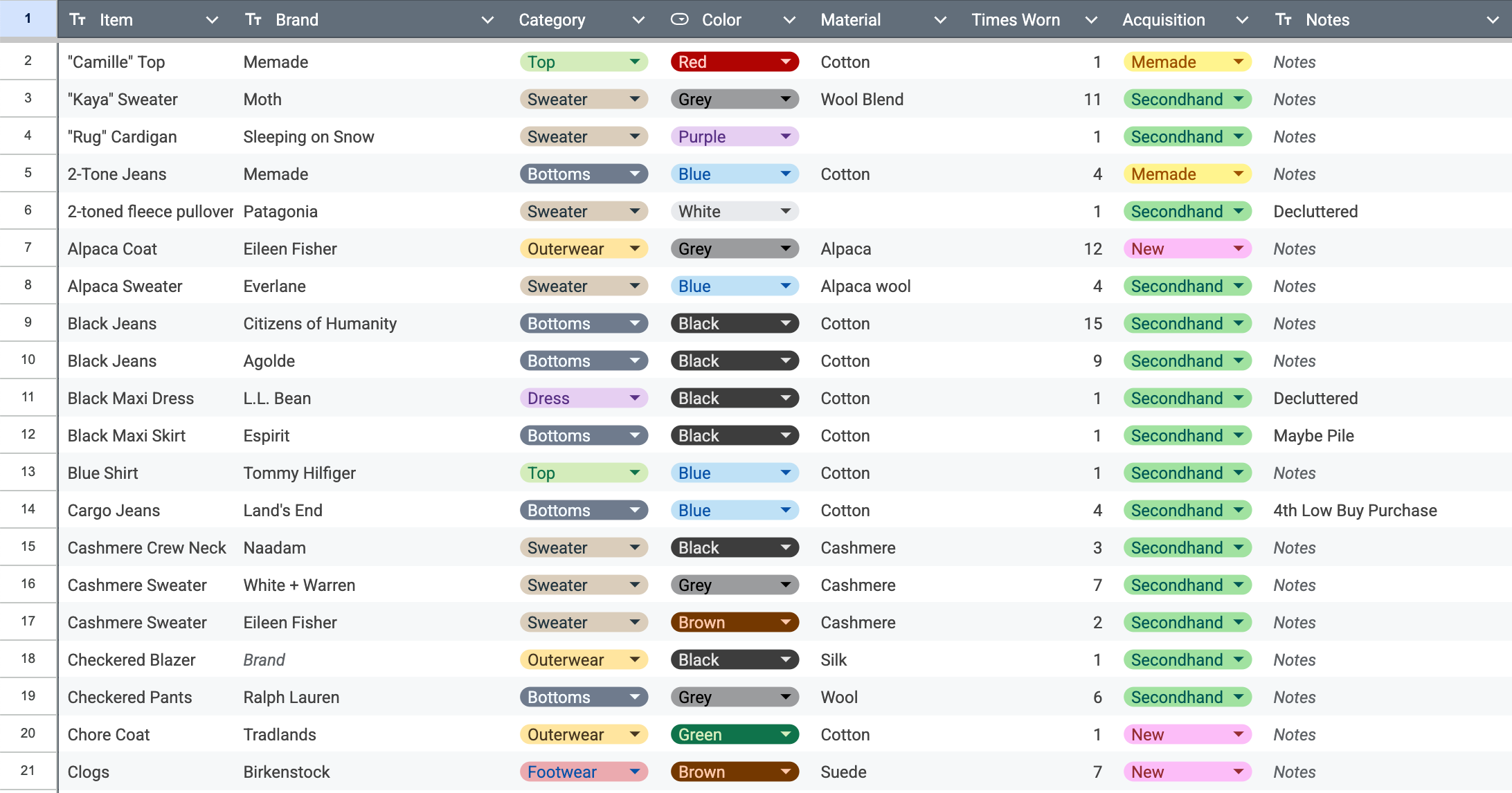
Task: Open the Footwear category dropdown for Clogs
Action: point(584,772)
